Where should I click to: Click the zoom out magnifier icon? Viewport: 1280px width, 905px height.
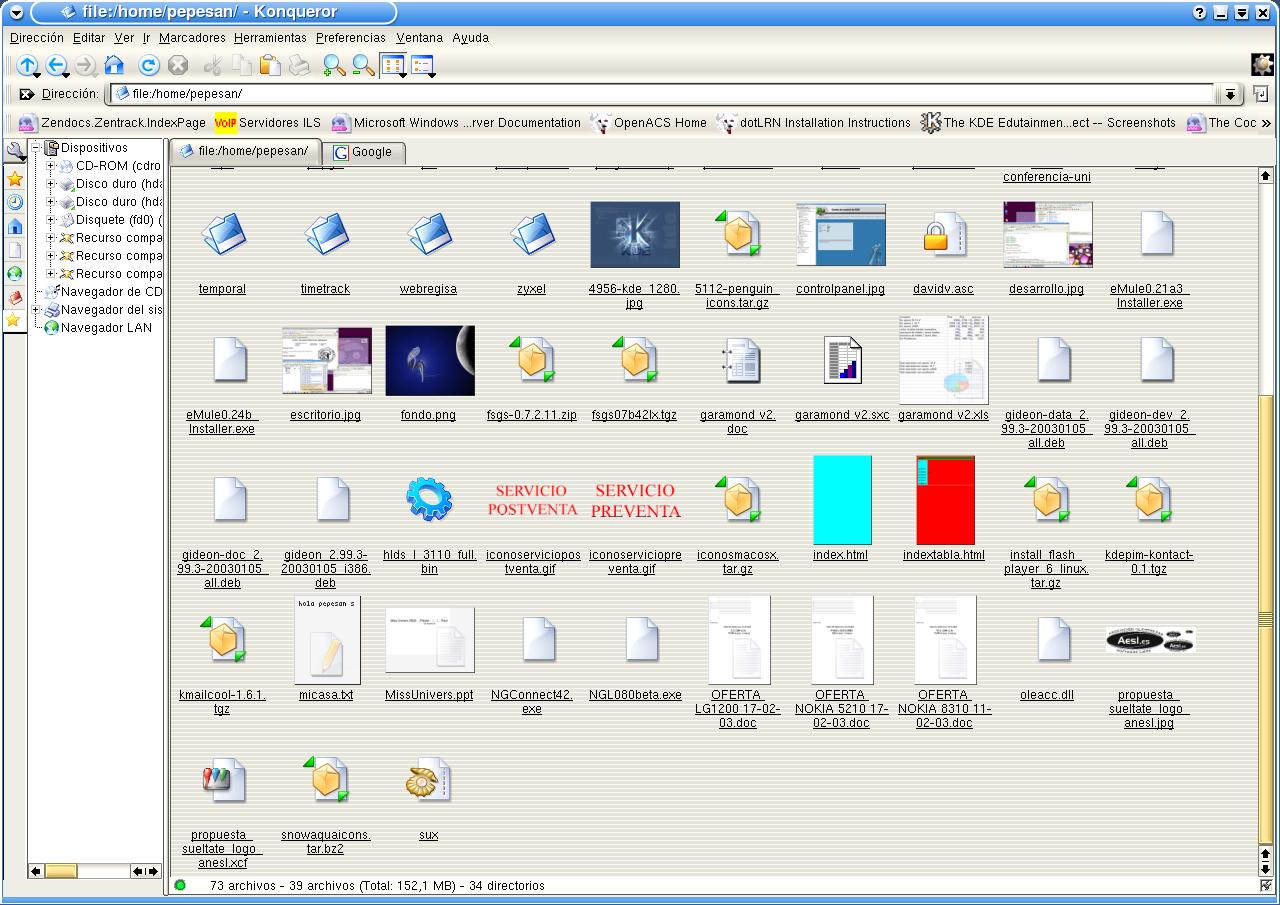(x=363, y=66)
